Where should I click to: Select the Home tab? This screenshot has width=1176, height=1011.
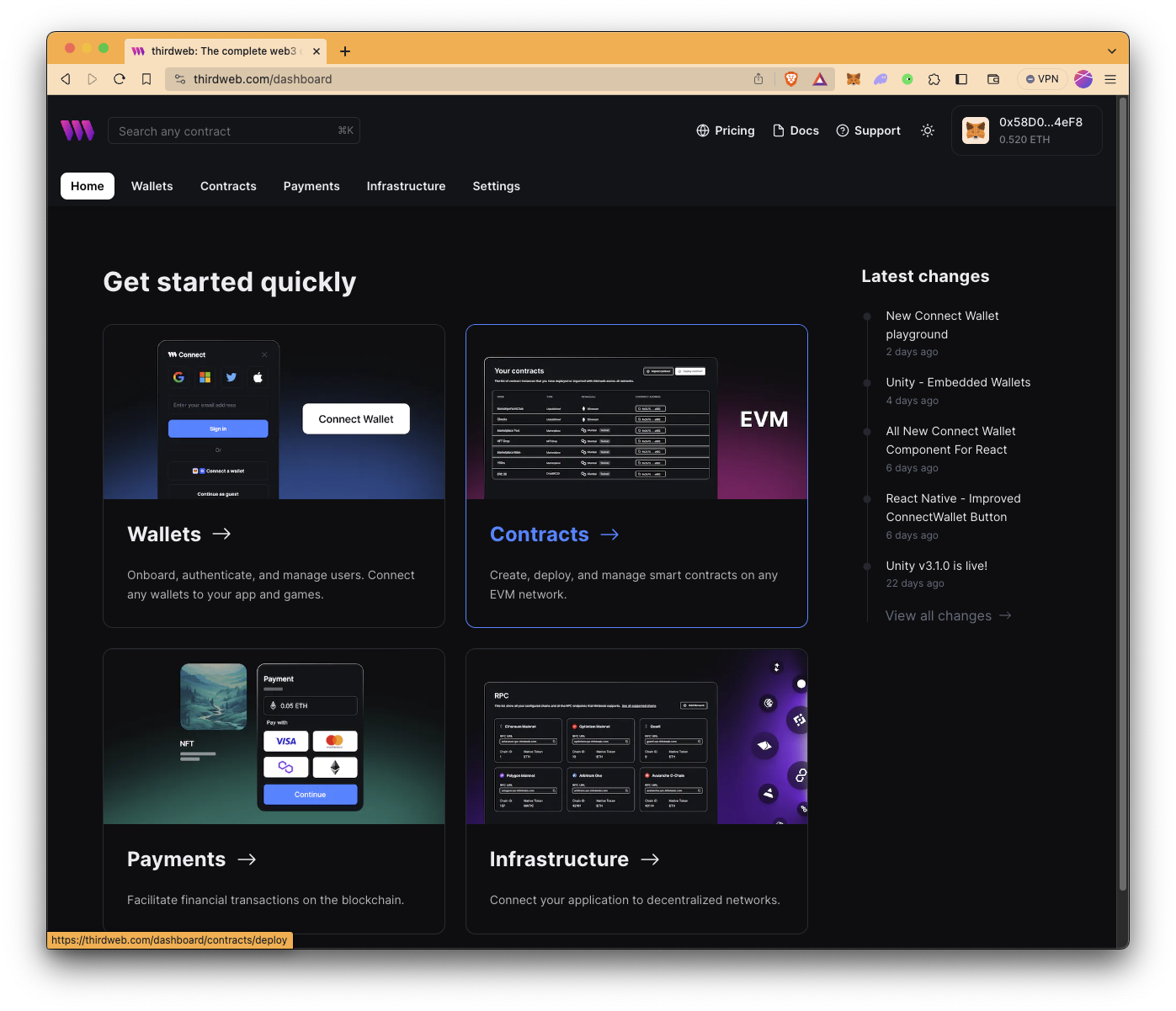(x=88, y=186)
